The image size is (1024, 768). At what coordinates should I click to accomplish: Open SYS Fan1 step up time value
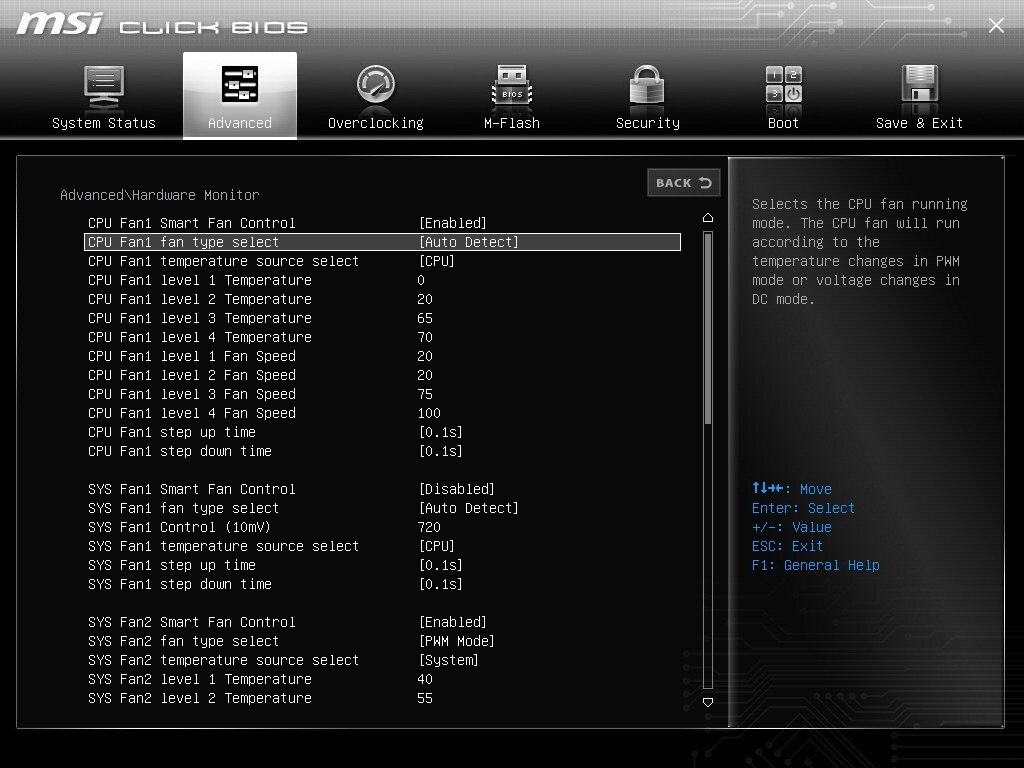440,565
